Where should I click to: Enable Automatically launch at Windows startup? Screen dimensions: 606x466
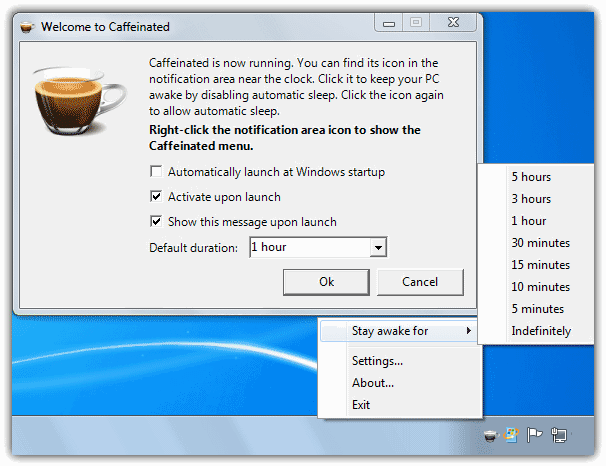(x=156, y=172)
